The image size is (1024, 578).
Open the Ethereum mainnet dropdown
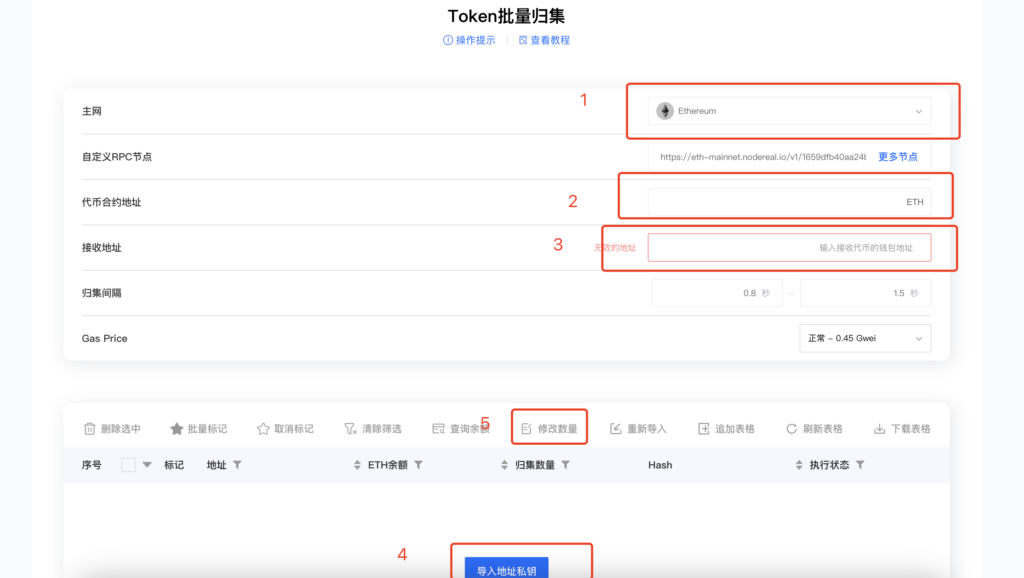tap(789, 111)
